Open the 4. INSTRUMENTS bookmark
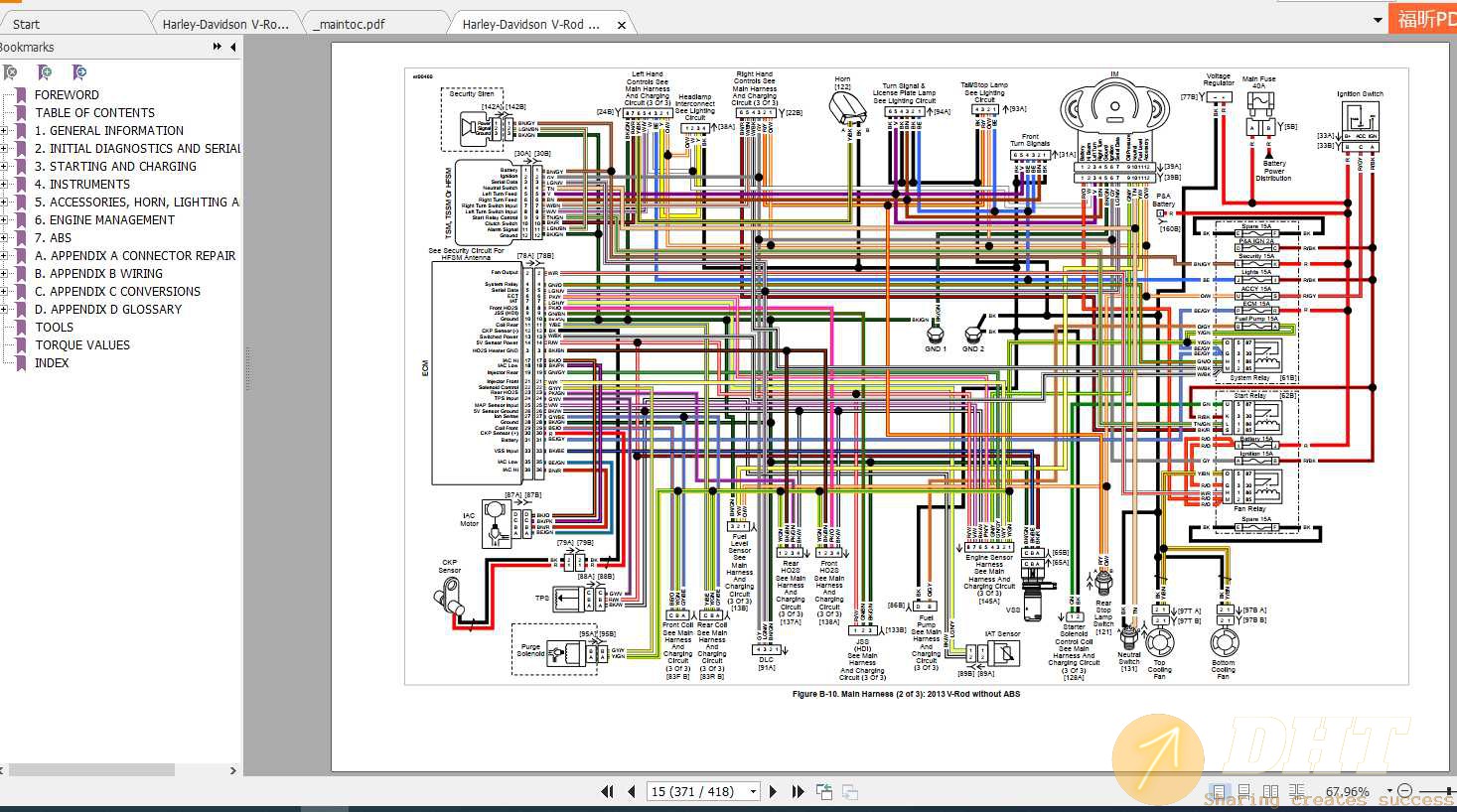This screenshot has width=1457, height=812. click(x=82, y=185)
